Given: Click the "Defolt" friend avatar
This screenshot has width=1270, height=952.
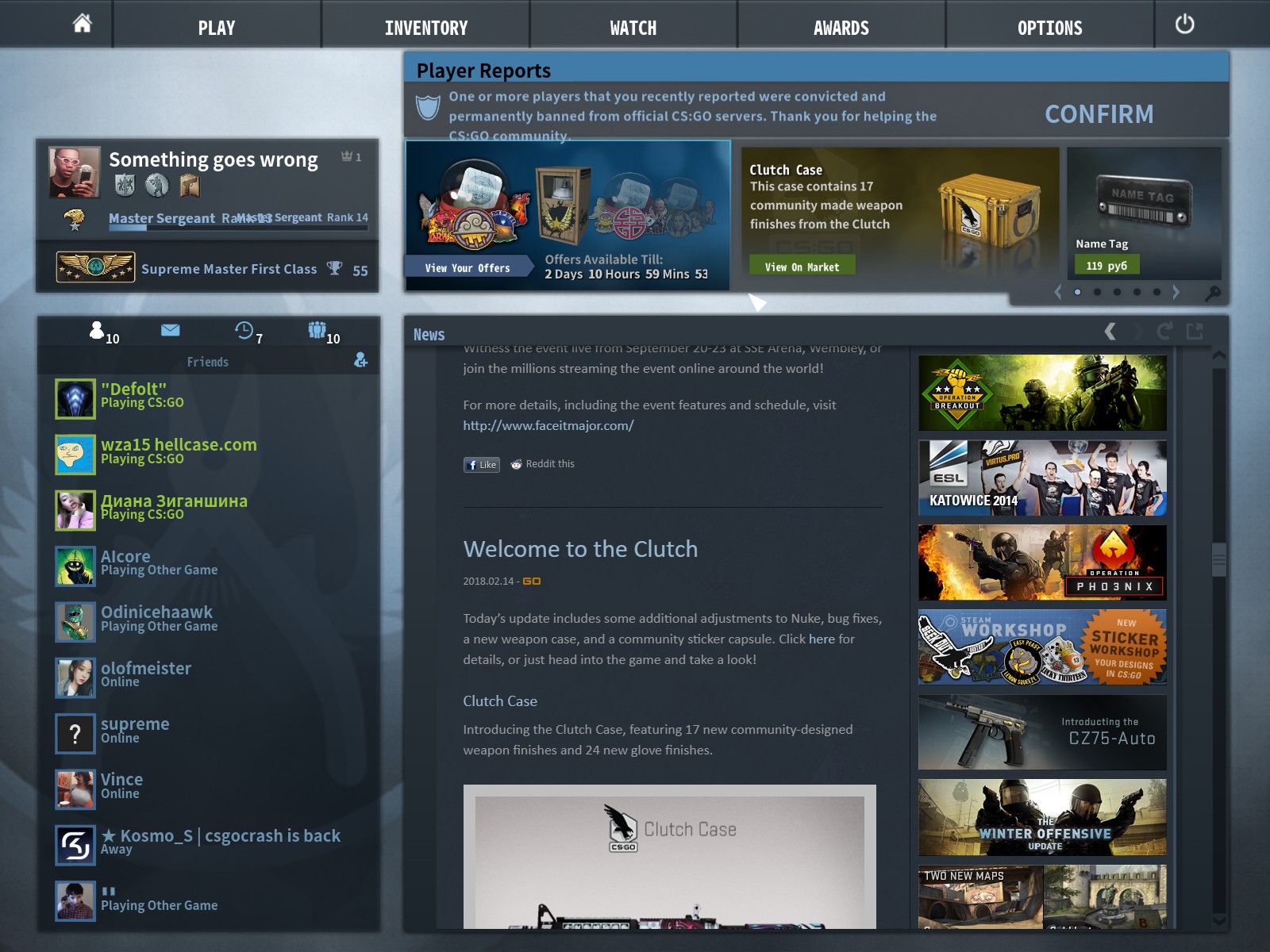Looking at the screenshot, I should point(75,398).
